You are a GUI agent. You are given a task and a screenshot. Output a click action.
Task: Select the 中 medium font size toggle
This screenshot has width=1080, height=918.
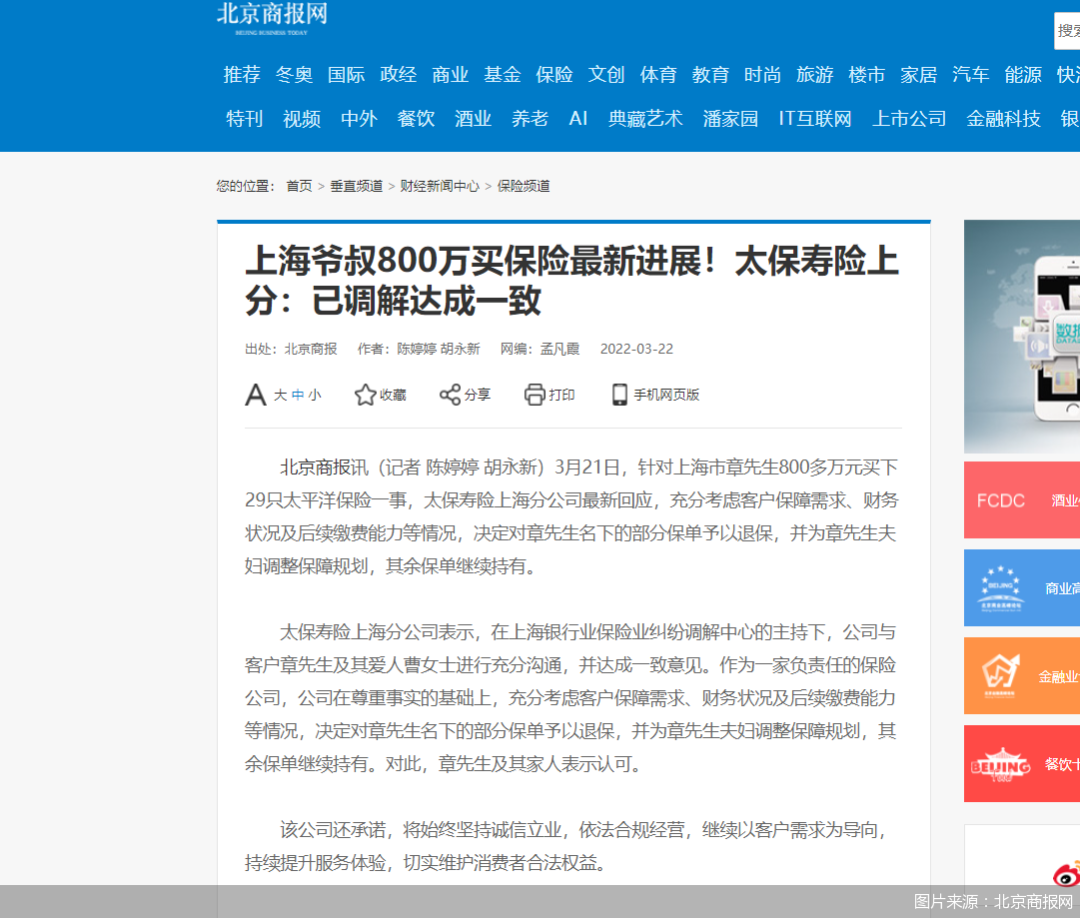click(298, 396)
